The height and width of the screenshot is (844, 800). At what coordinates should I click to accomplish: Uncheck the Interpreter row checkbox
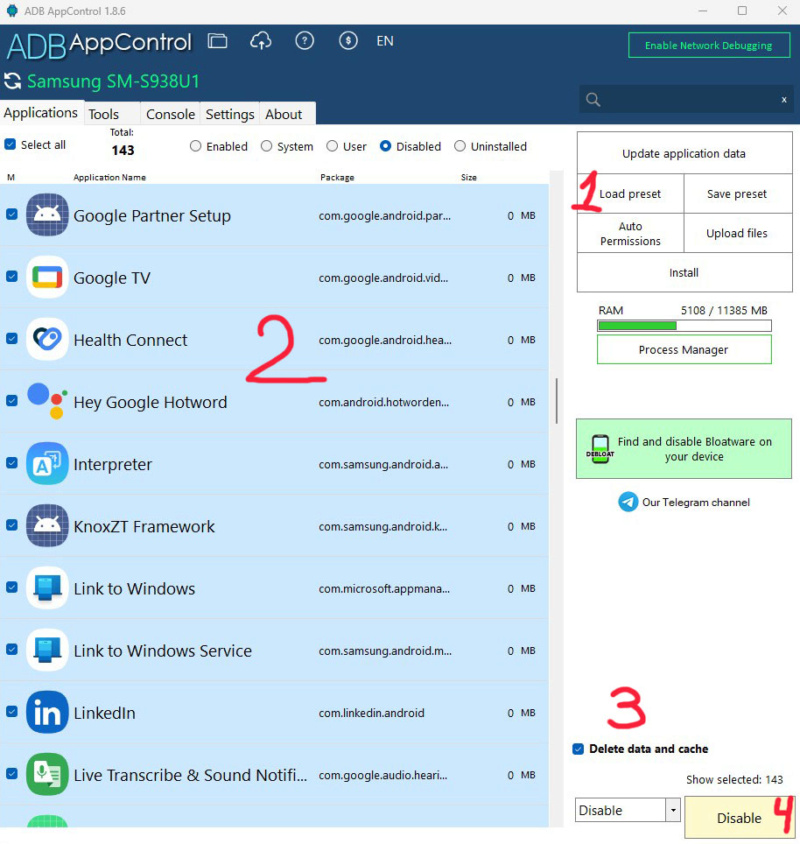pos(11,463)
